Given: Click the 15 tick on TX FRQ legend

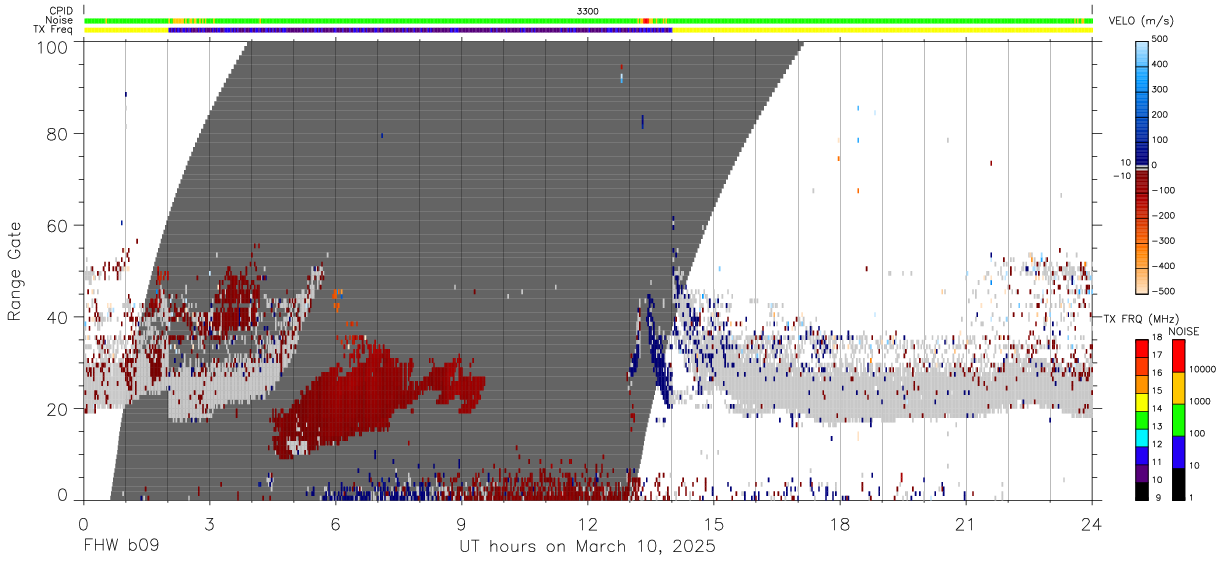Looking at the screenshot, I should point(1156,391).
